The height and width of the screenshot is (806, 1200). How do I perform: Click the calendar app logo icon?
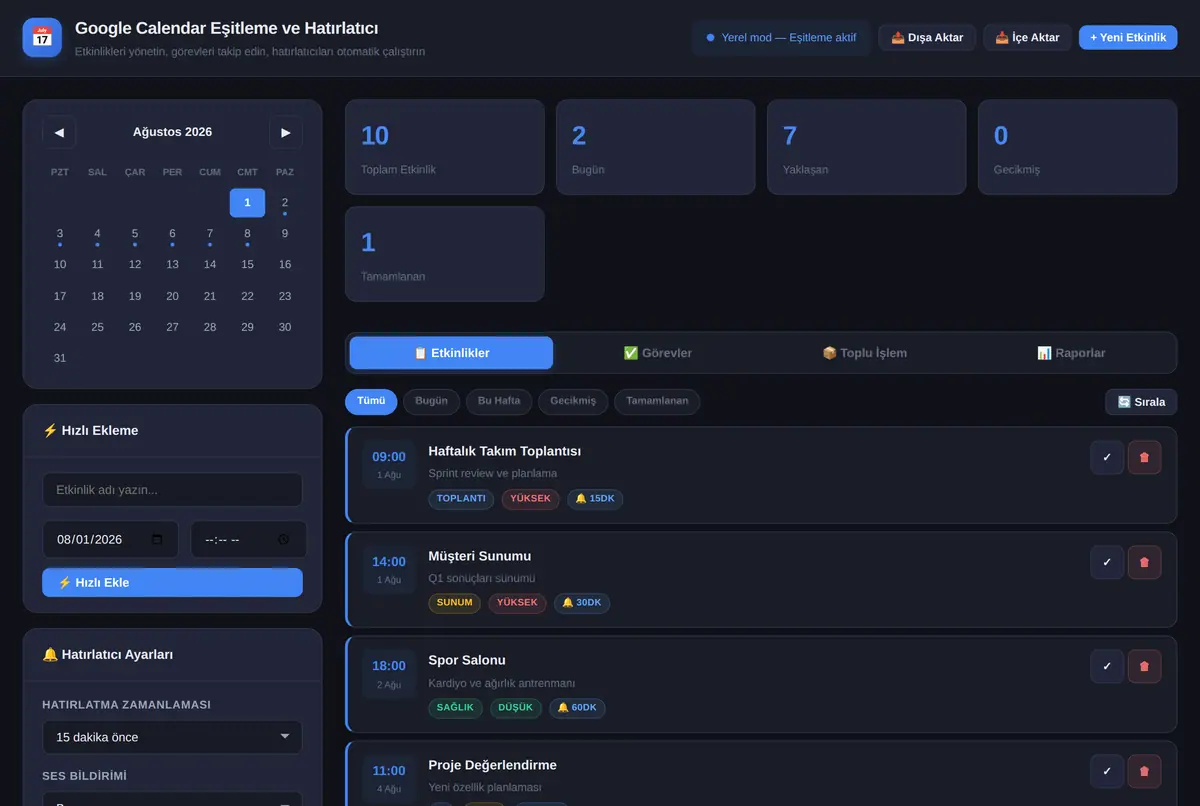(x=42, y=38)
